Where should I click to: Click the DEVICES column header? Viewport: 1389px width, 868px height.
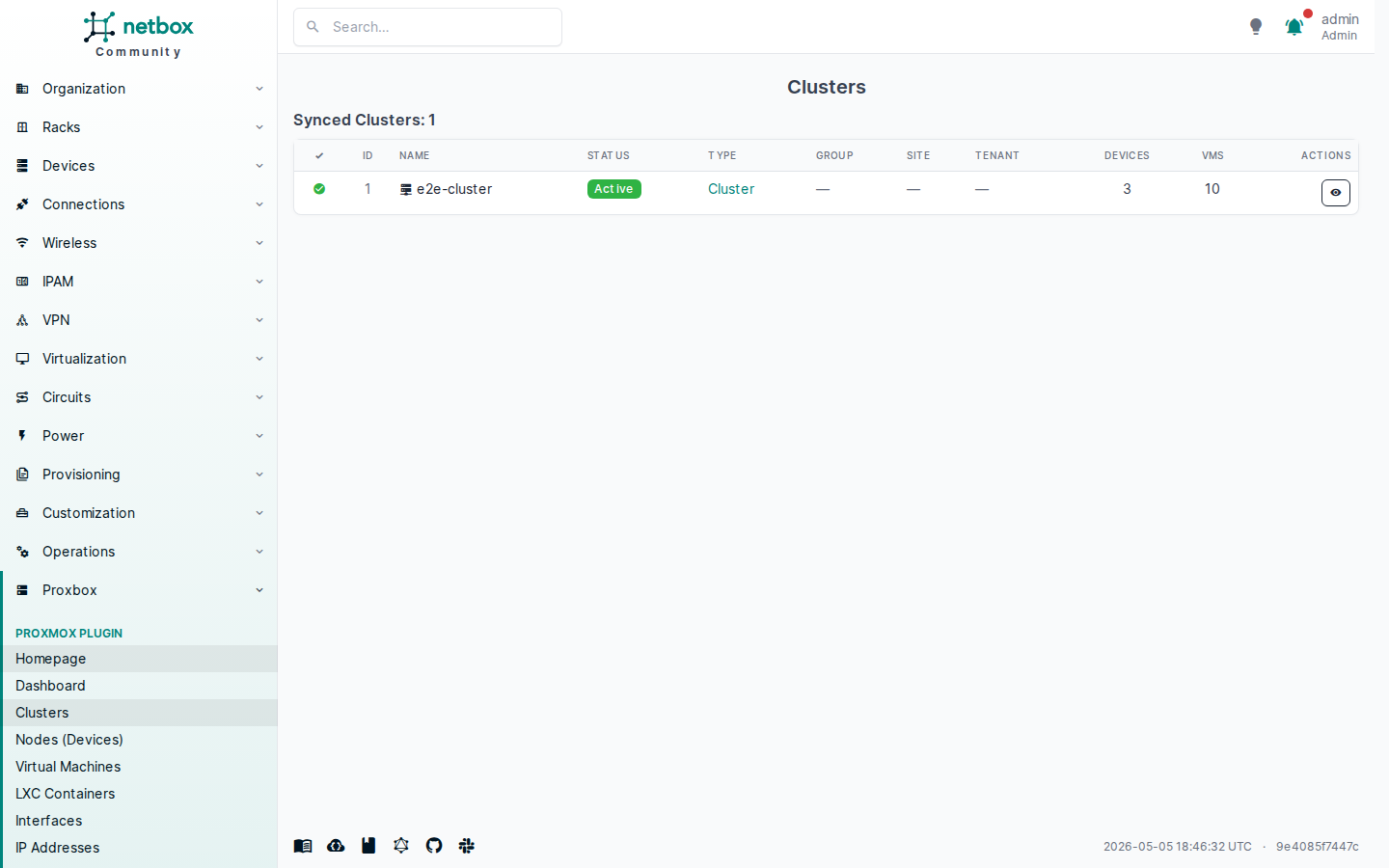pos(1127,155)
